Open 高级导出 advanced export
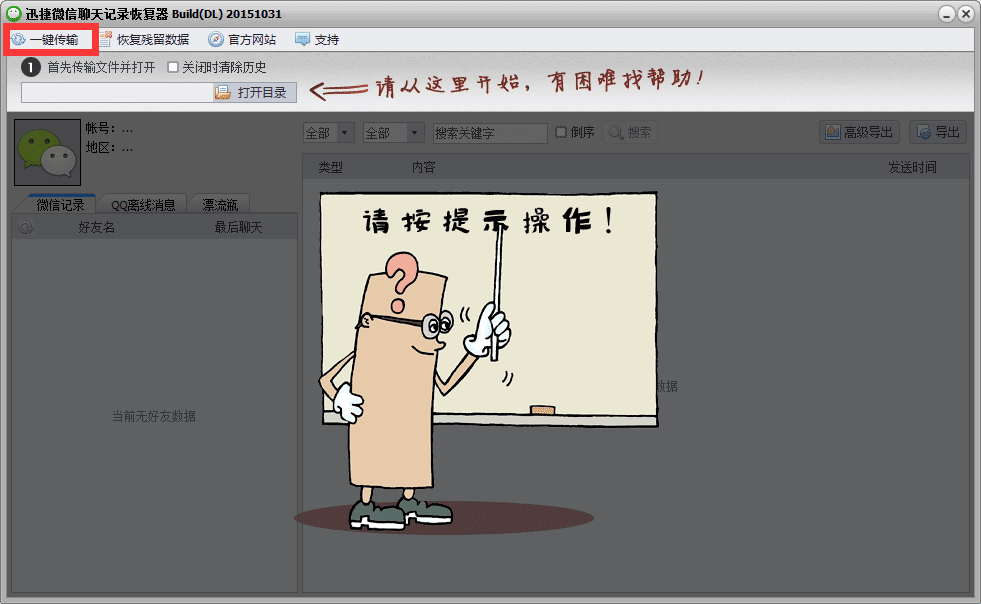981x604 pixels. point(858,131)
